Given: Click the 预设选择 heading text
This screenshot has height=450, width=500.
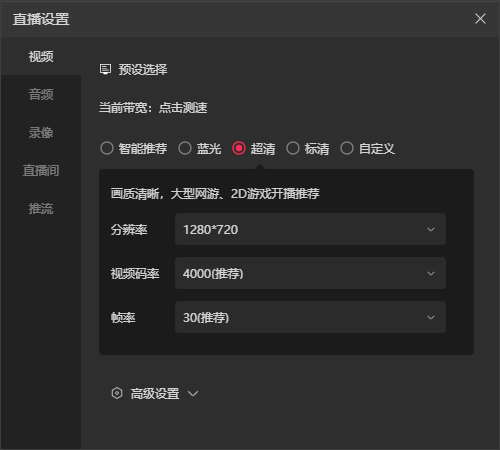Looking at the screenshot, I should 143,70.
